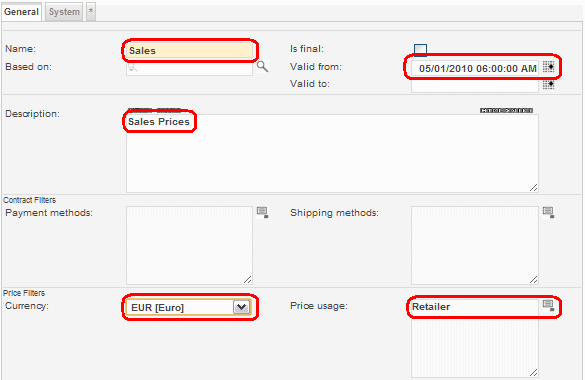Open the Valid to calendar picker icon
This screenshot has width=585, height=380.
(548, 84)
